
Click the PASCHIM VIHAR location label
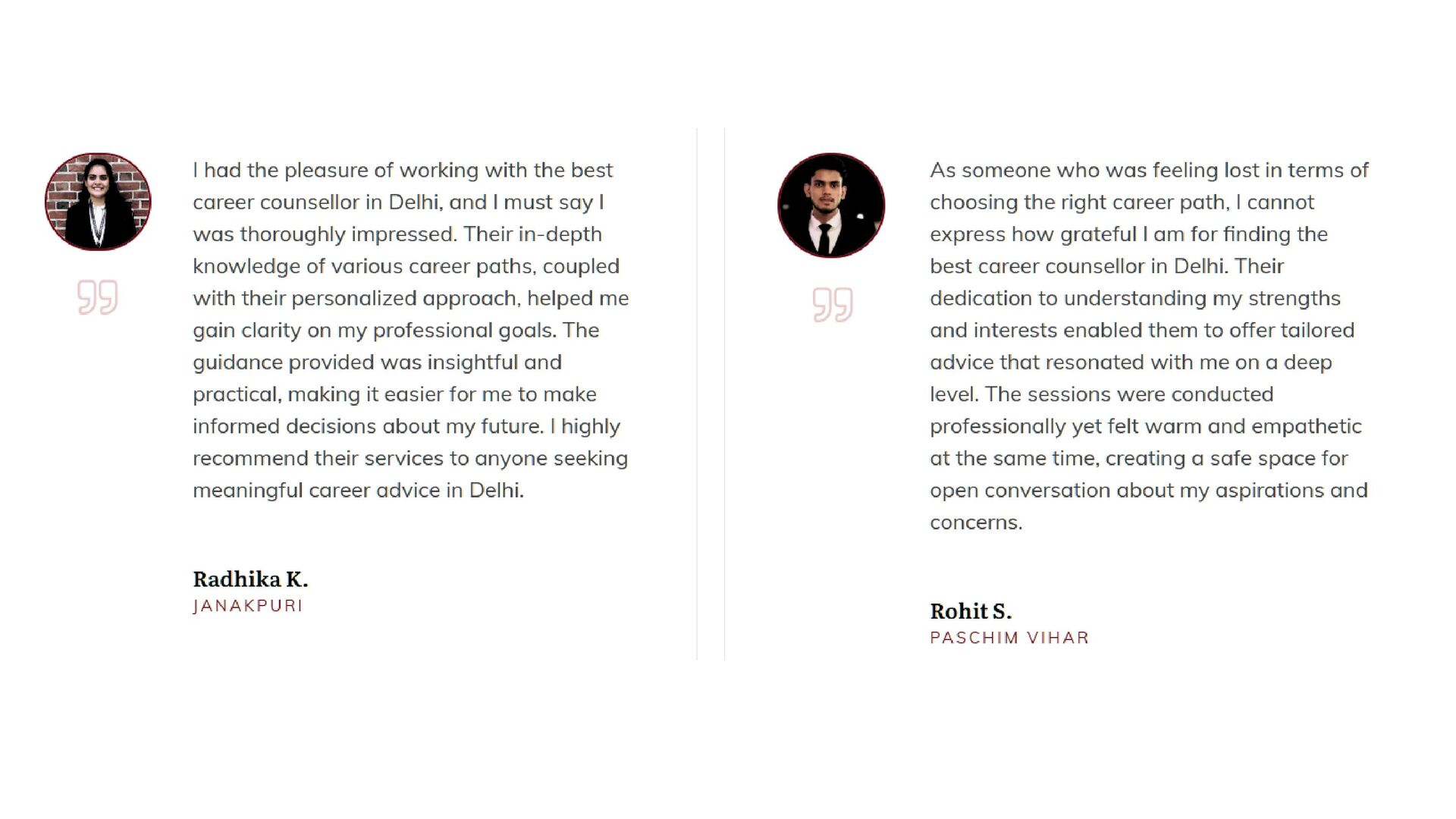point(1009,638)
